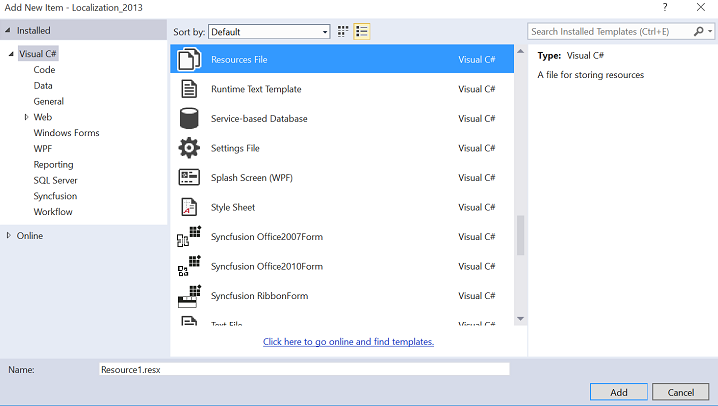Screen dimensions: 718x406
Task: Select the Workflow category
Action: (x=53, y=211)
